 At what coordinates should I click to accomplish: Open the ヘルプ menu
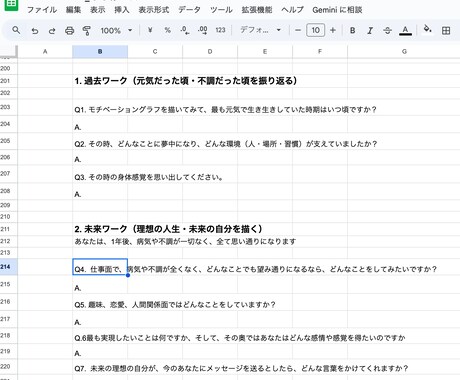(292, 10)
